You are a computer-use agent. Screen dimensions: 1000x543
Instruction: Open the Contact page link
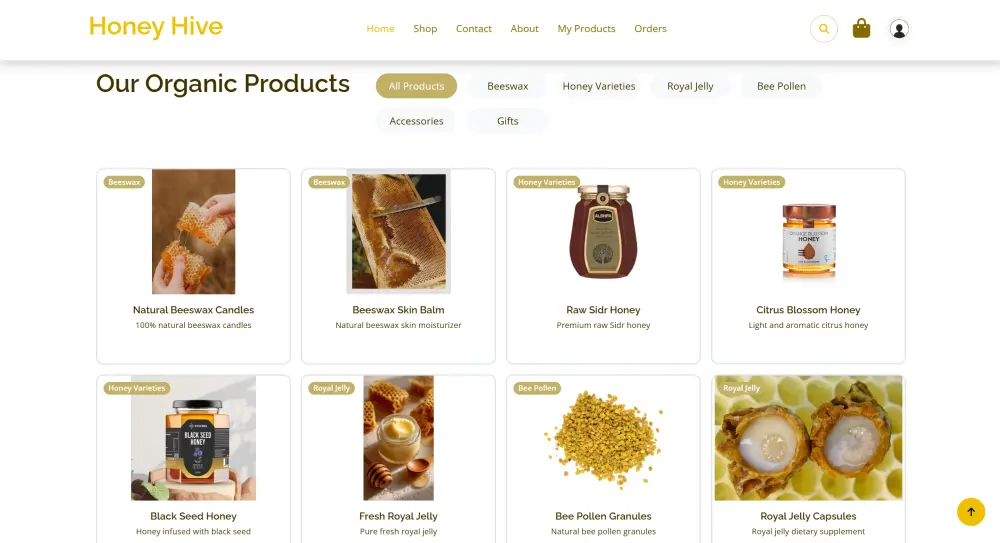click(x=473, y=29)
